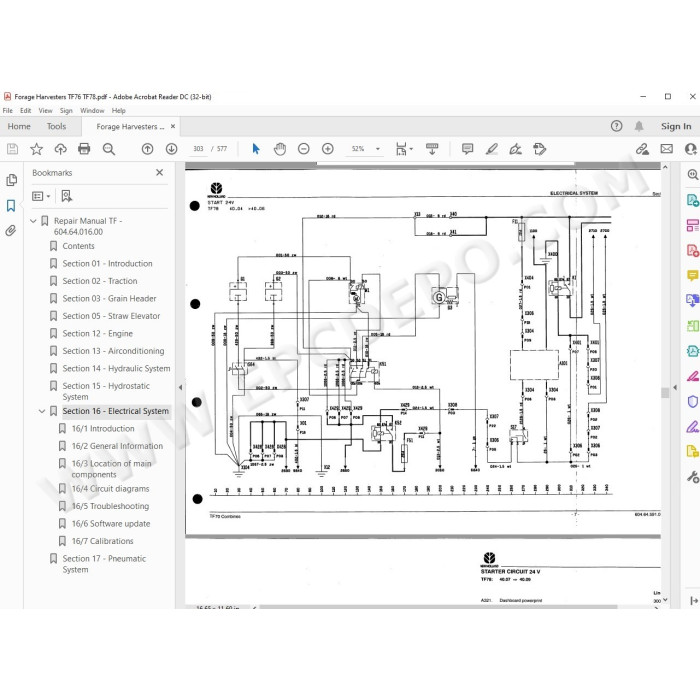The width and height of the screenshot is (700, 700).
Task: Click the cloud upload icon
Action: click(60, 149)
